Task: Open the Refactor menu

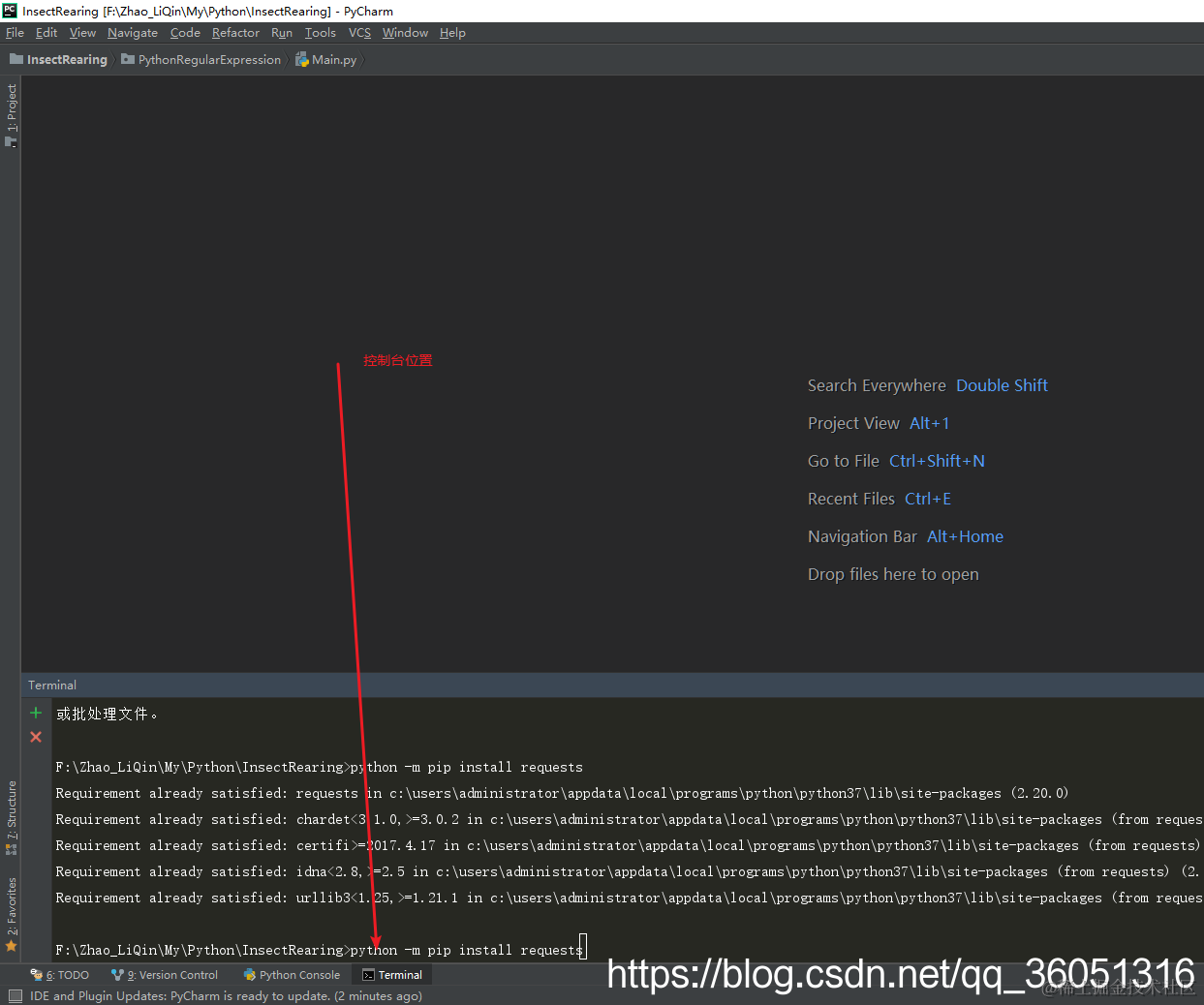Action: (x=235, y=33)
